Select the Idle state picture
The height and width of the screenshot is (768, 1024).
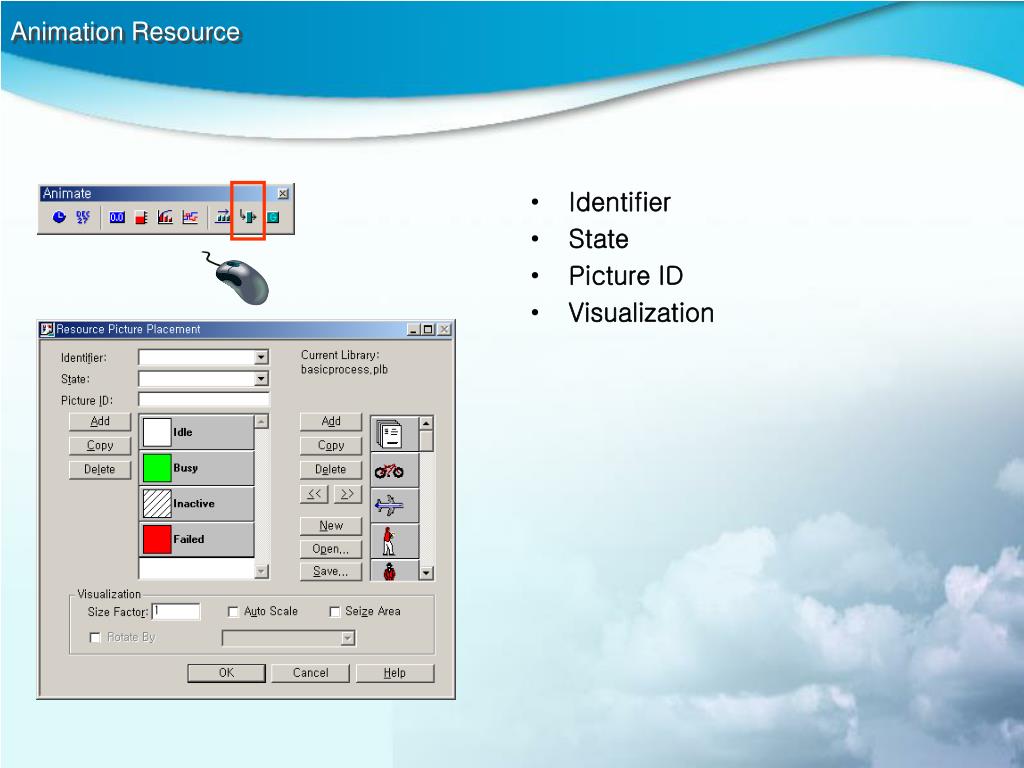point(197,432)
